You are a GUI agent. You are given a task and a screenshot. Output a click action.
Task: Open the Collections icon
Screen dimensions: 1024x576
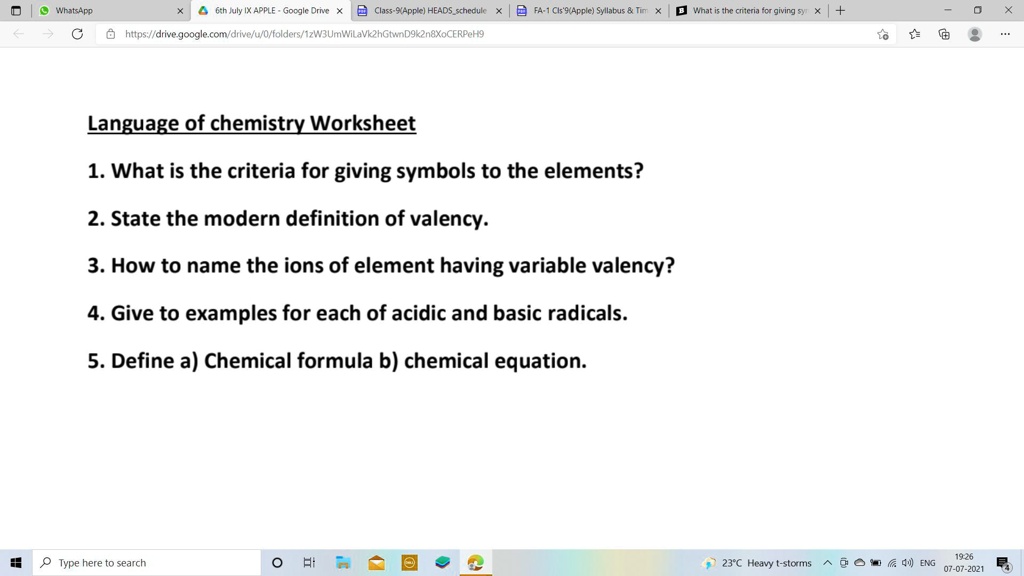click(944, 34)
